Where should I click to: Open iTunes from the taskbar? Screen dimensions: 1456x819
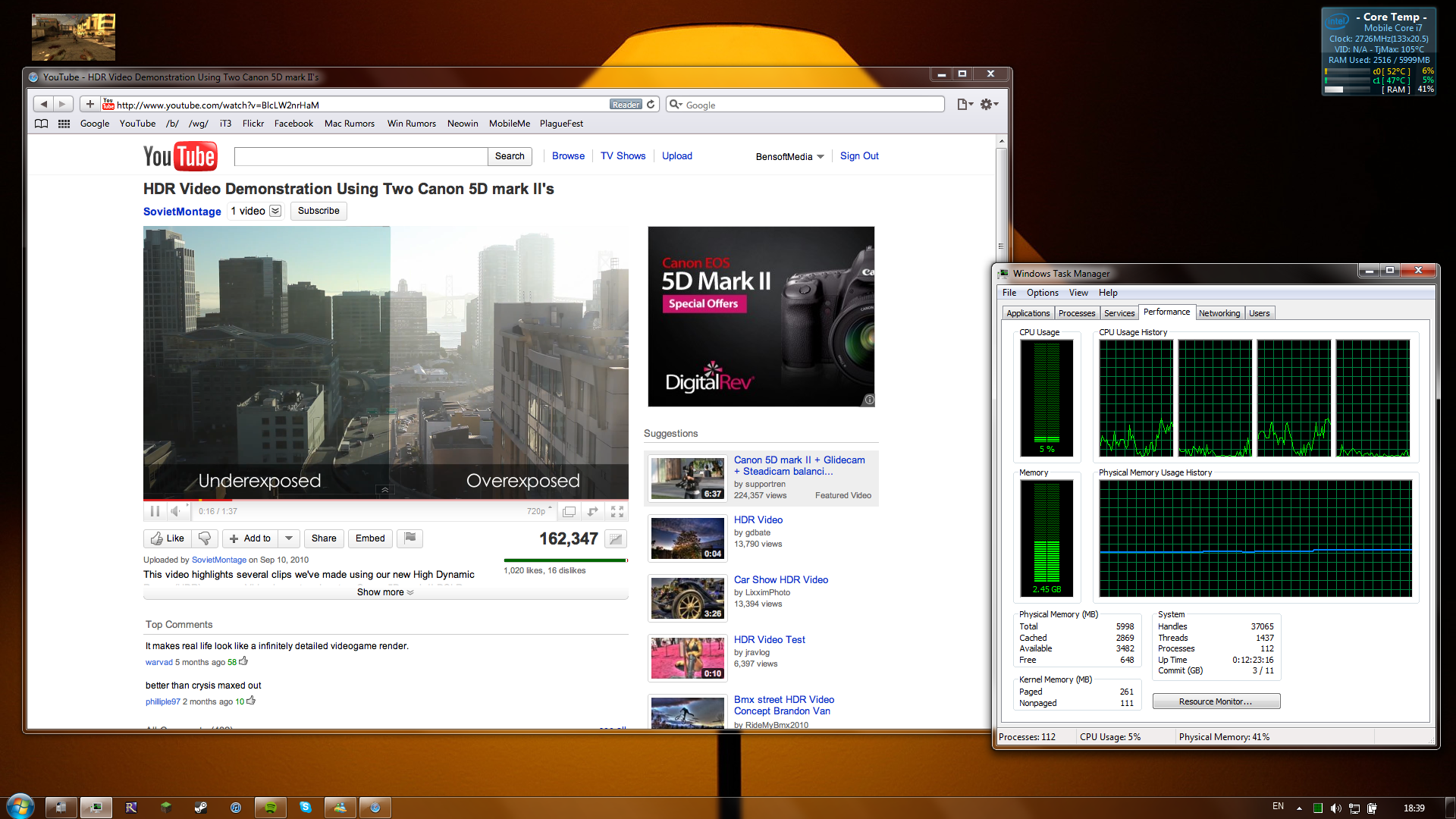(x=236, y=808)
